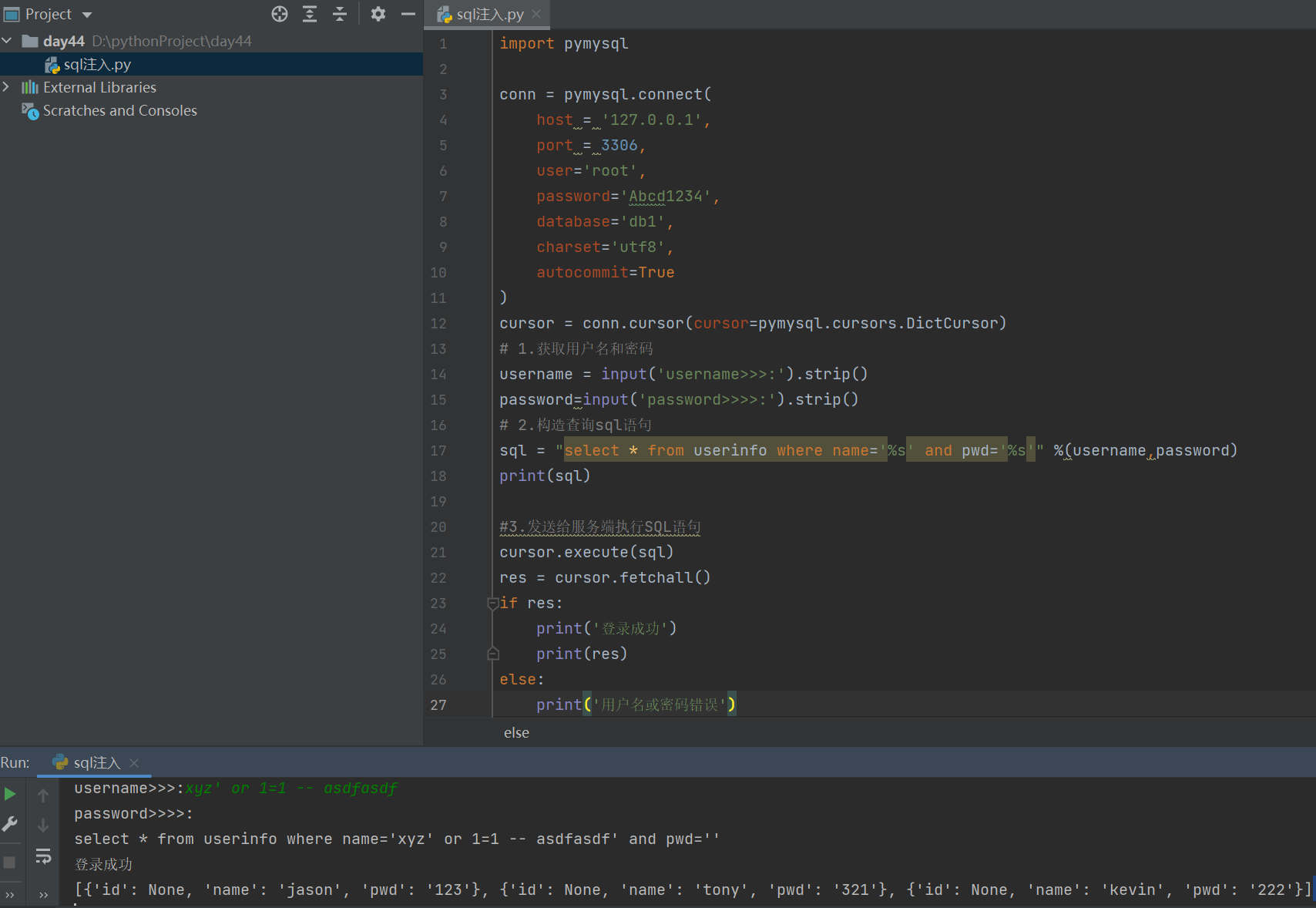The image size is (1316, 908).
Task: Open Scratches and Consoles item
Action: pyautogui.click(x=119, y=111)
